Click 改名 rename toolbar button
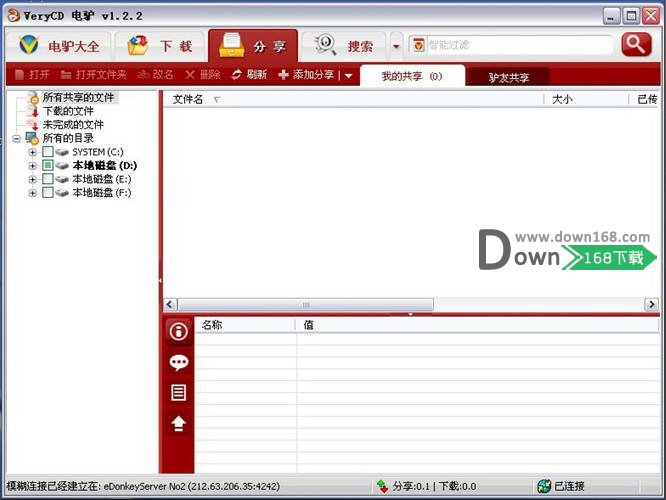 155,75
